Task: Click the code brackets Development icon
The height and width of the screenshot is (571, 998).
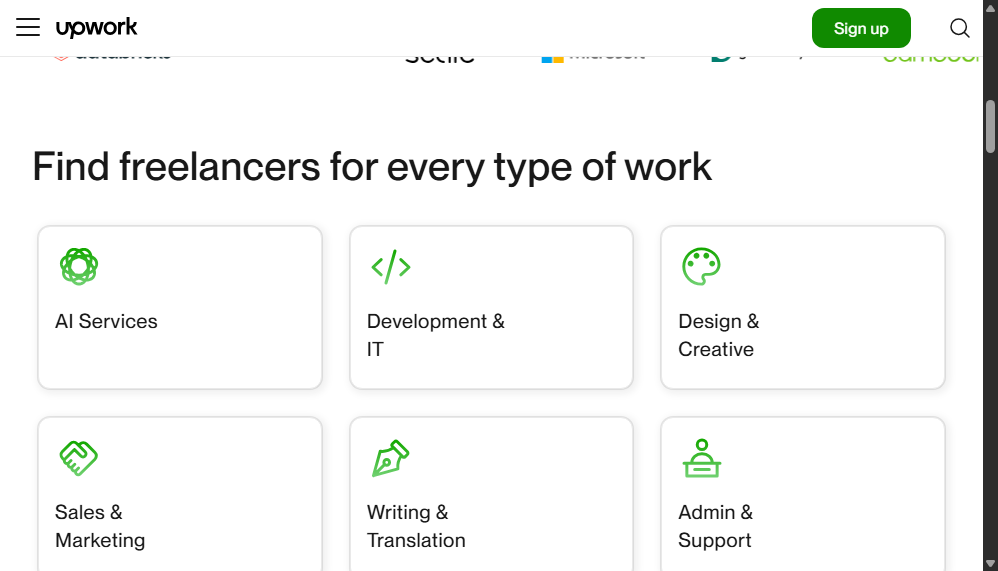Action: pyautogui.click(x=391, y=267)
